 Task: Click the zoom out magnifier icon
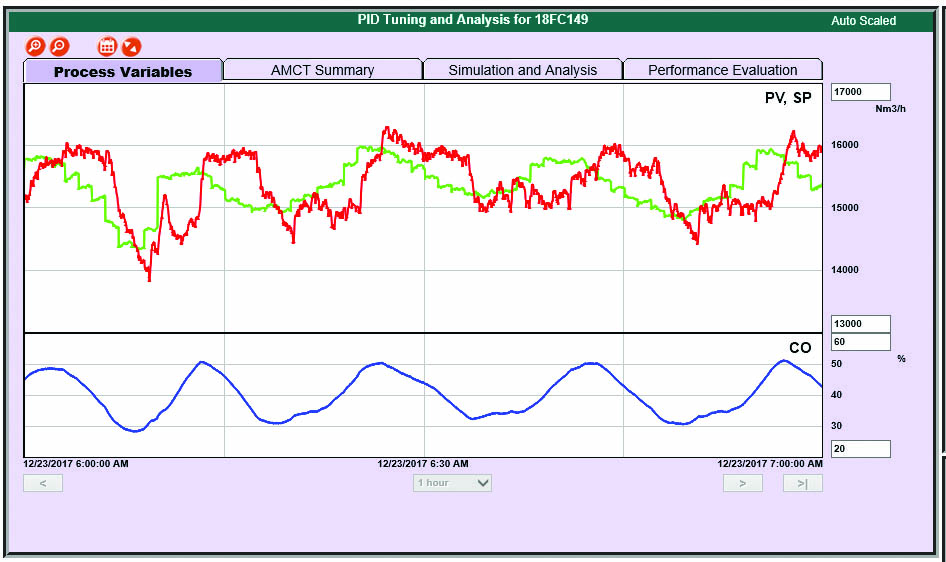click(59, 46)
